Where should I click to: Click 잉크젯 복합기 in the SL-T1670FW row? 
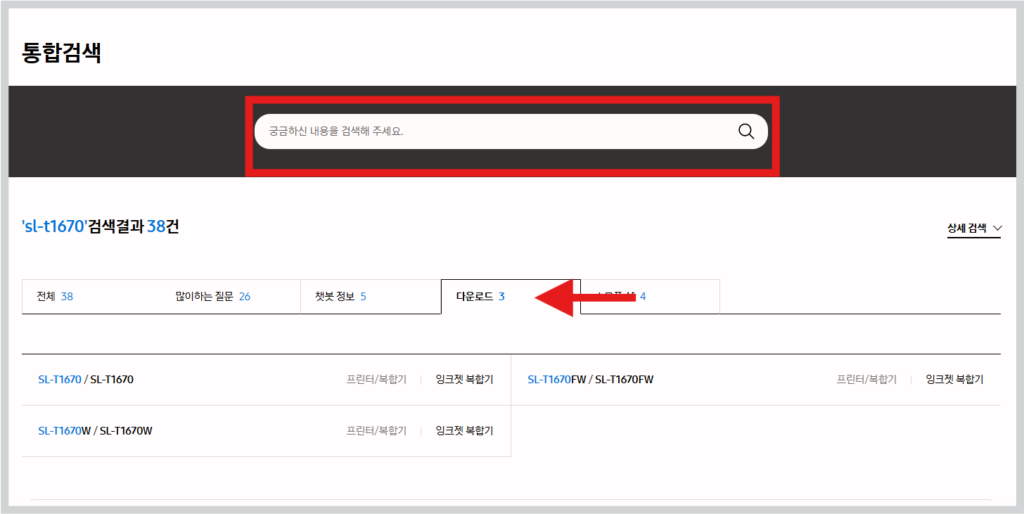click(x=955, y=379)
